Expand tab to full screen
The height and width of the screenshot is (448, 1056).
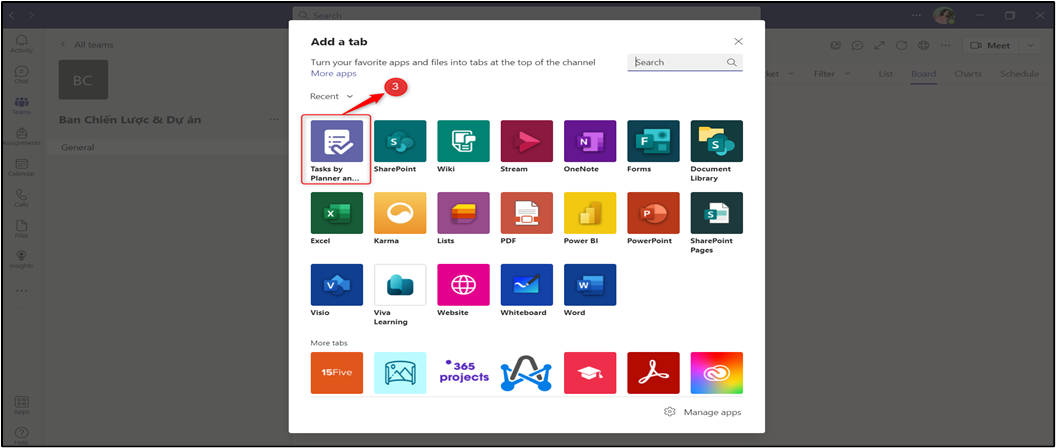coord(879,45)
